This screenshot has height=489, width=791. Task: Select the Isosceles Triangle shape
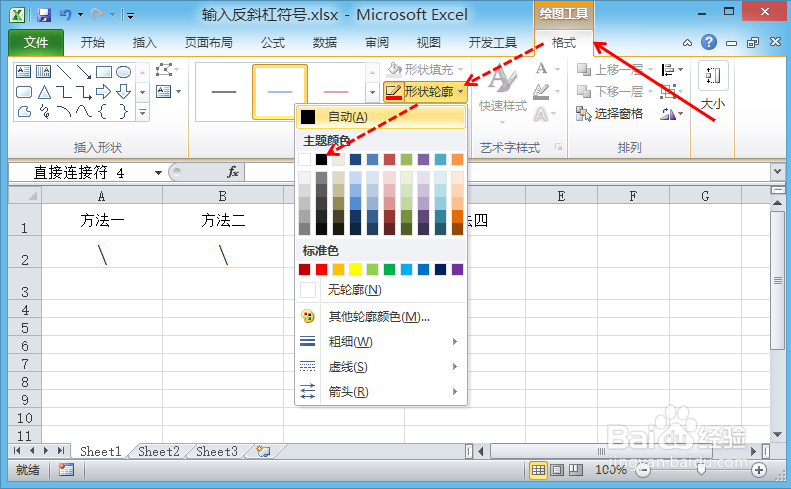pyautogui.click(x=44, y=92)
